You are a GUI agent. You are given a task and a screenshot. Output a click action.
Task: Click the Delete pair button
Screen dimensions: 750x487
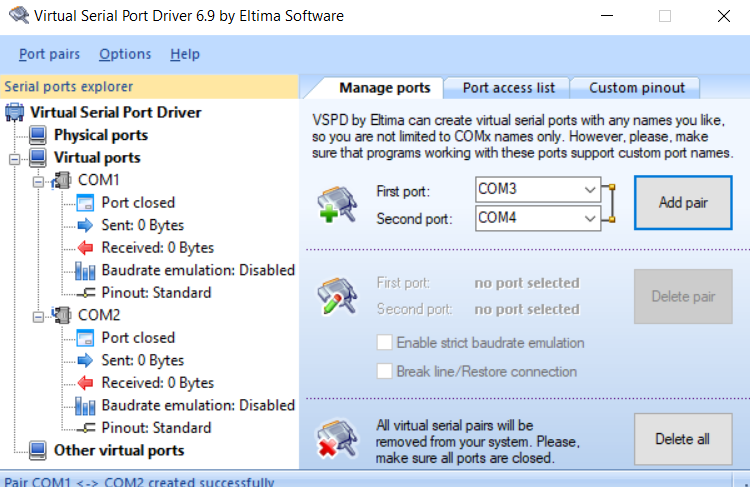(683, 296)
